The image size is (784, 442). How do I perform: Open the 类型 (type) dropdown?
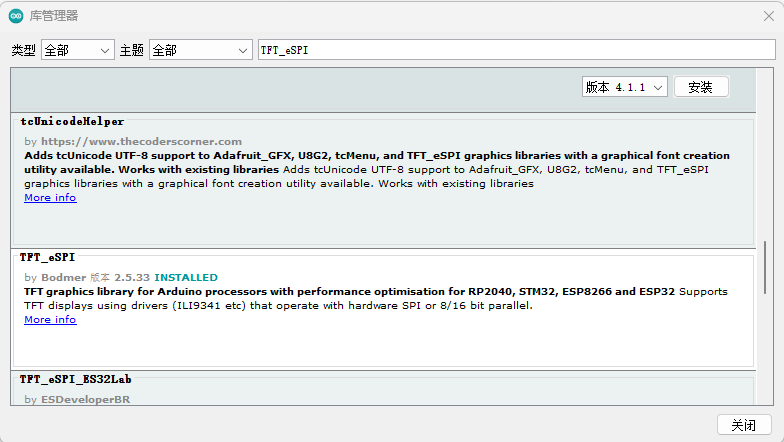click(78, 50)
